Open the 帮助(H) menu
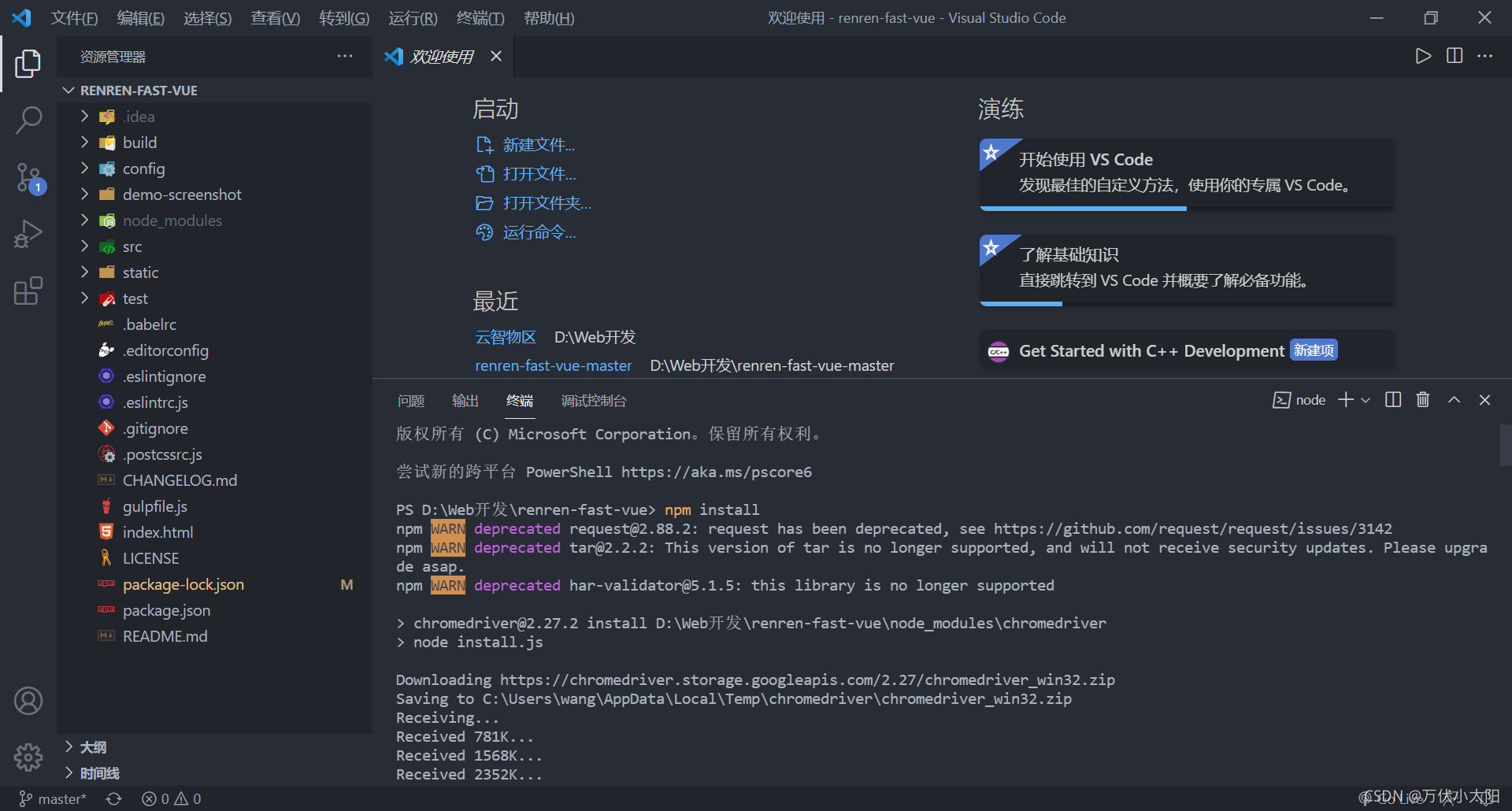Screen dimensions: 1512x811 coord(549,18)
